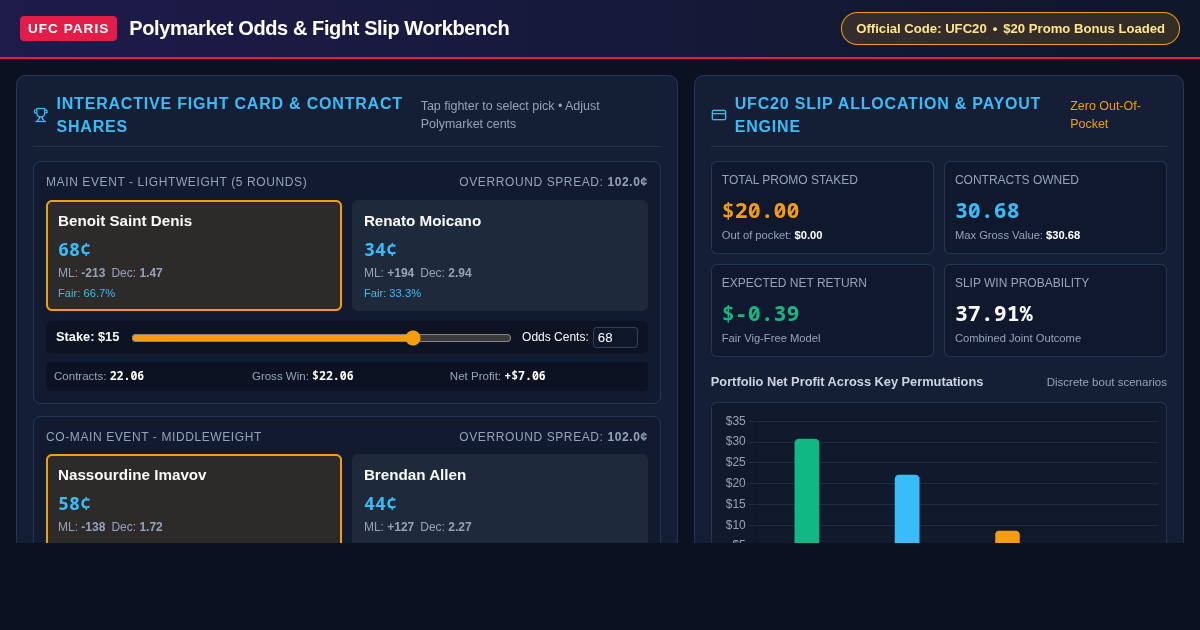Click the Contracts 22.06 readout
Screen dimensions: 1200x630
tap(99, 376)
